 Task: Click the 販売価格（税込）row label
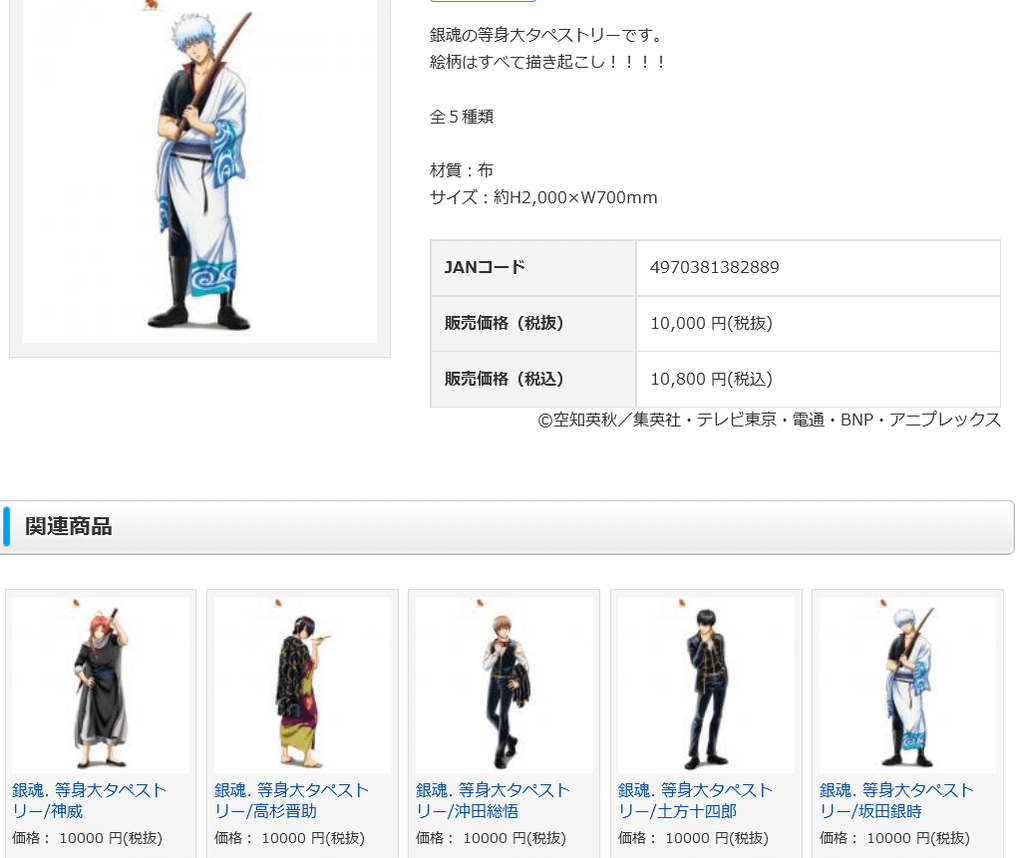[533, 379]
